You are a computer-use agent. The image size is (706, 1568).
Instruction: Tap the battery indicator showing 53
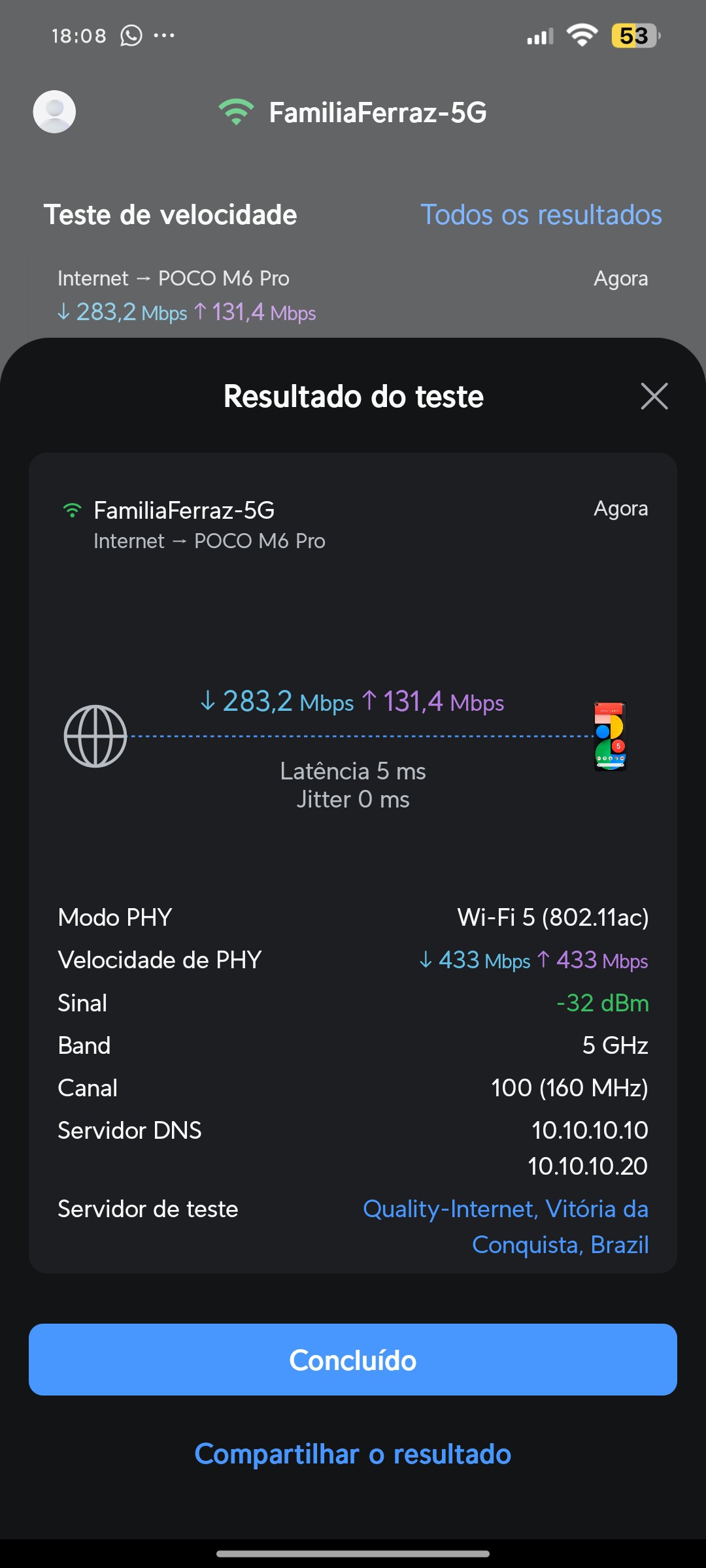point(635,35)
